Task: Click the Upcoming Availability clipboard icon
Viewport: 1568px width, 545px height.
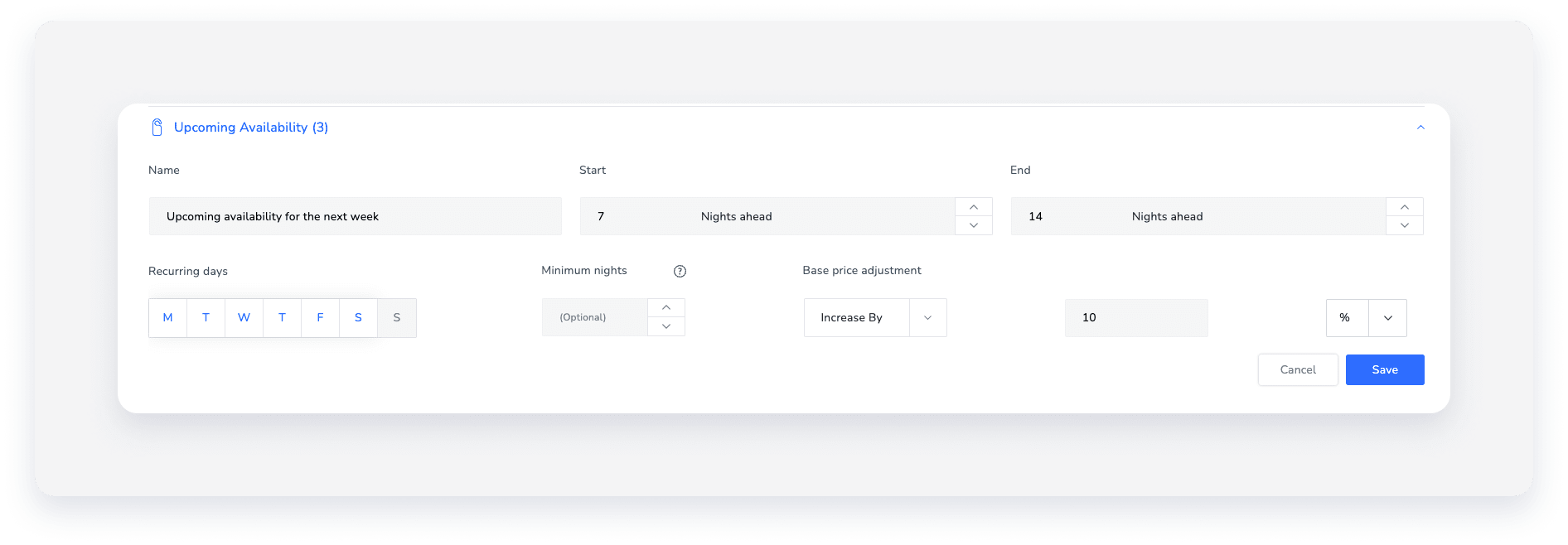Action: click(x=157, y=127)
